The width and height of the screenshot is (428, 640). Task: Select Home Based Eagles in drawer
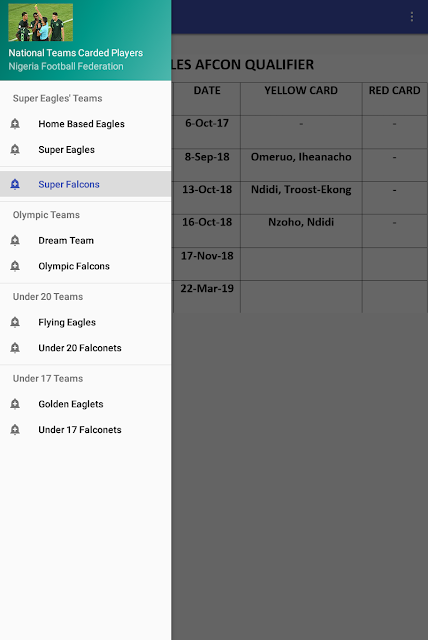(x=85, y=124)
